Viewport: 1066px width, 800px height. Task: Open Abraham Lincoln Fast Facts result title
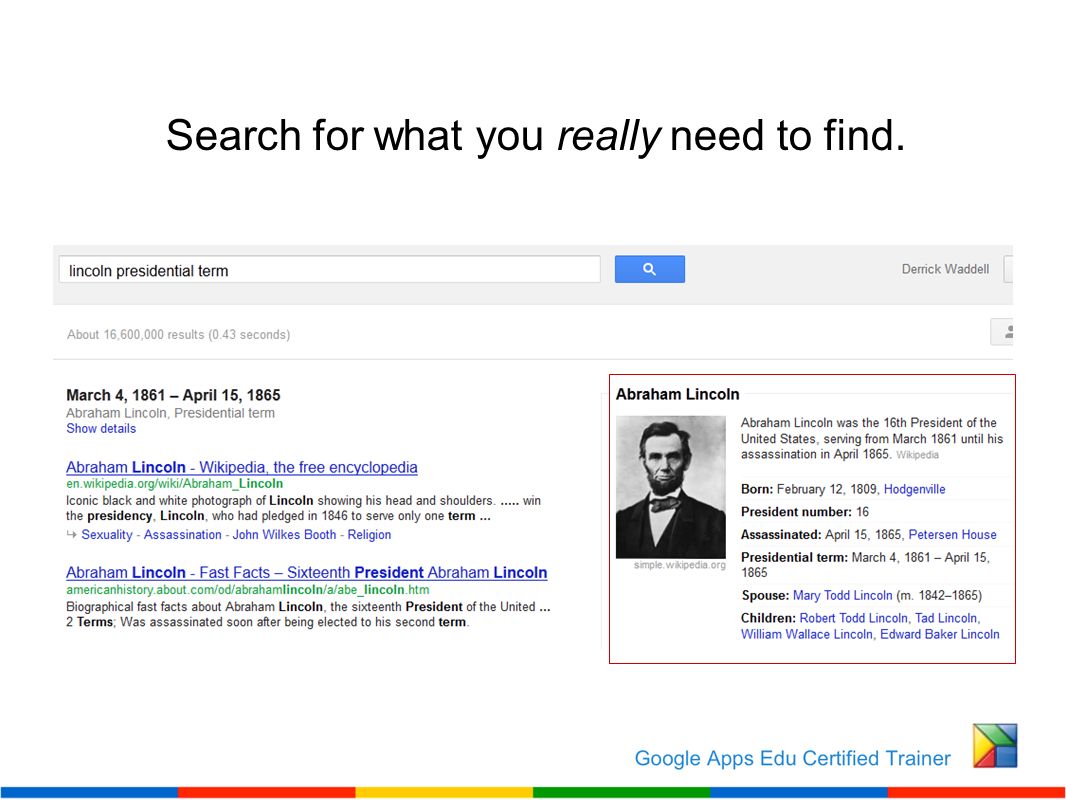pos(307,572)
